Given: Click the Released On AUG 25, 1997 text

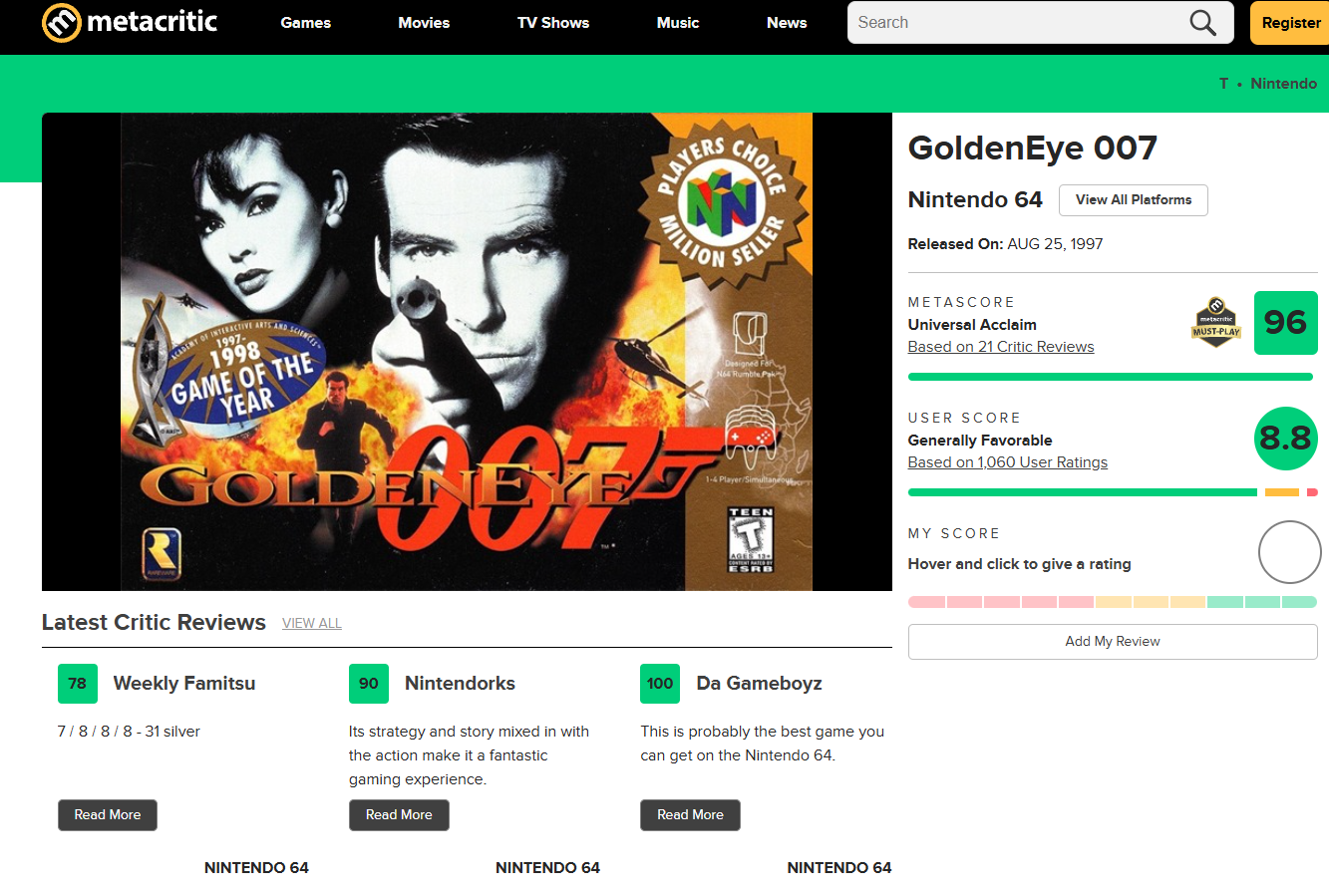Looking at the screenshot, I should tap(1005, 244).
